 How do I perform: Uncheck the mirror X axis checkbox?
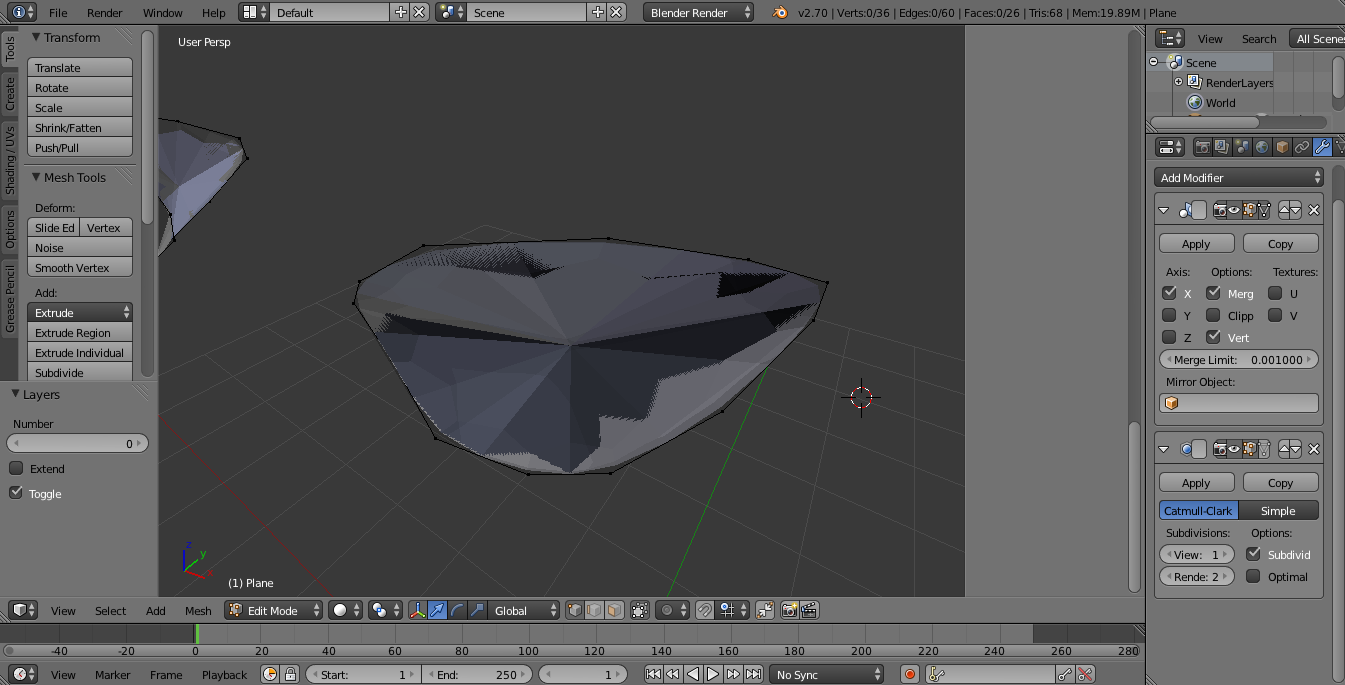(x=1169, y=293)
